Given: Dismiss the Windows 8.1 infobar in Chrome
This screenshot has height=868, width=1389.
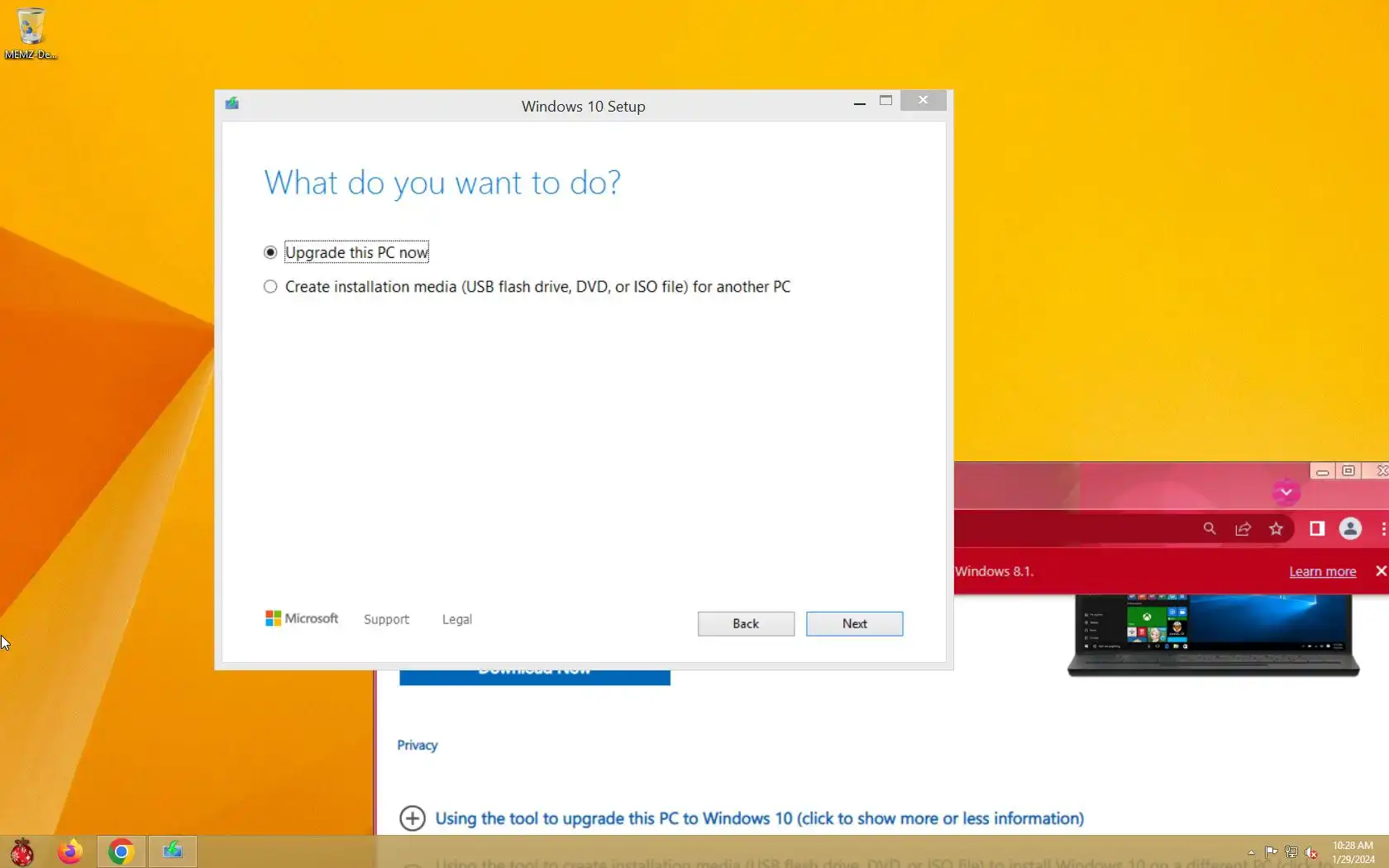Looking at the screenshot, I should (1381, 571).
